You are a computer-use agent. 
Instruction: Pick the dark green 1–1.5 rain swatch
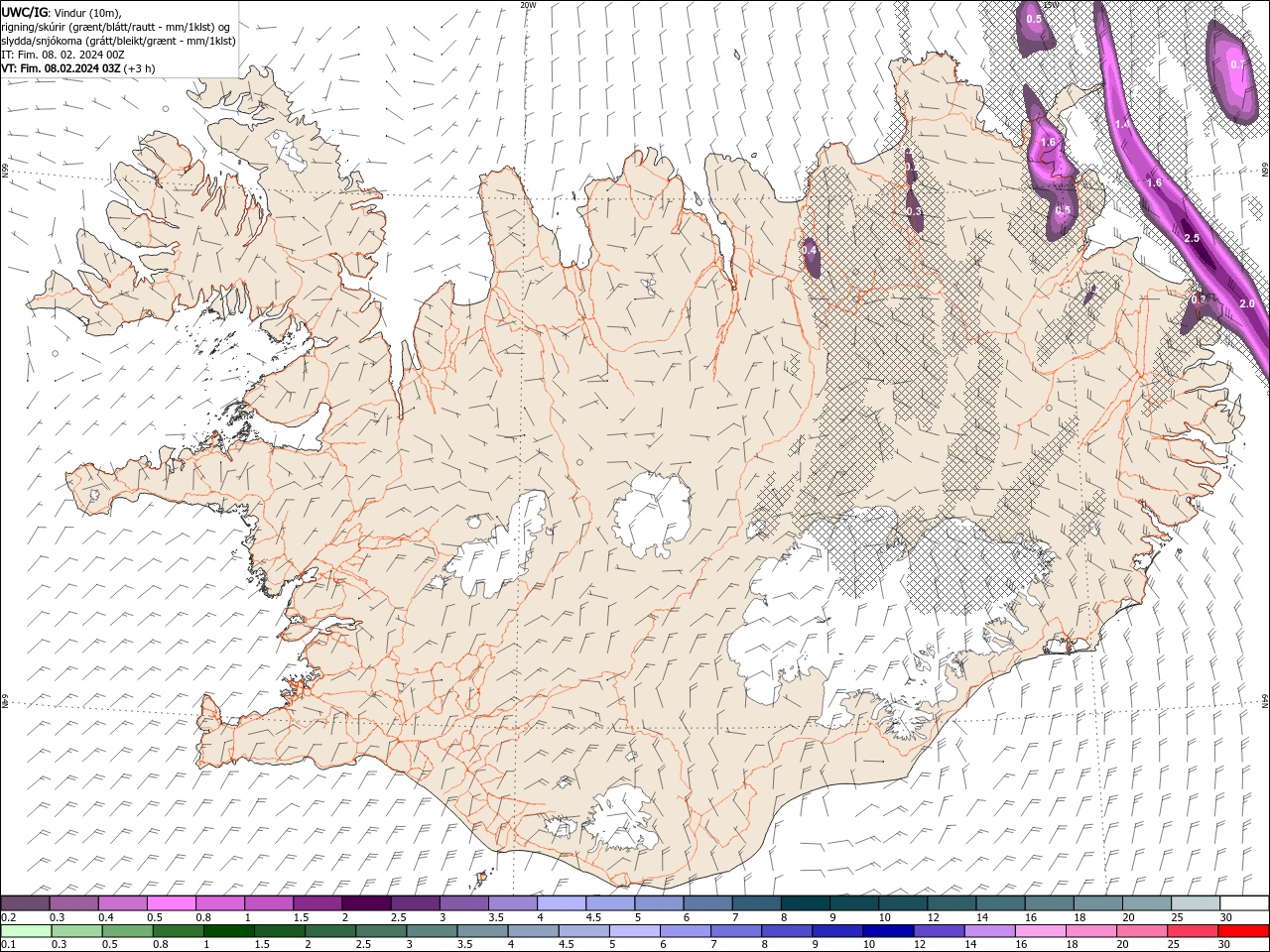pos(229,931)
